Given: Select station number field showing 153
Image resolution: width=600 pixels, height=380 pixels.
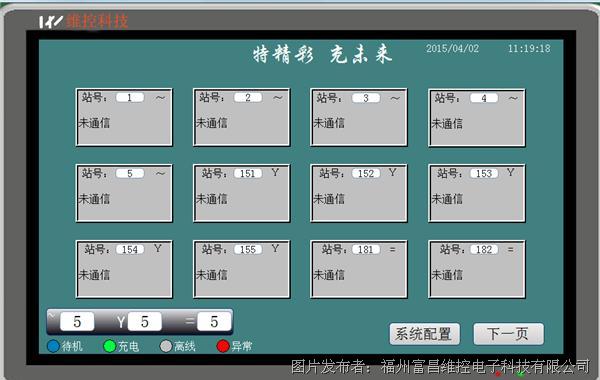Looking at the screenshot, I should click(484, 173).
